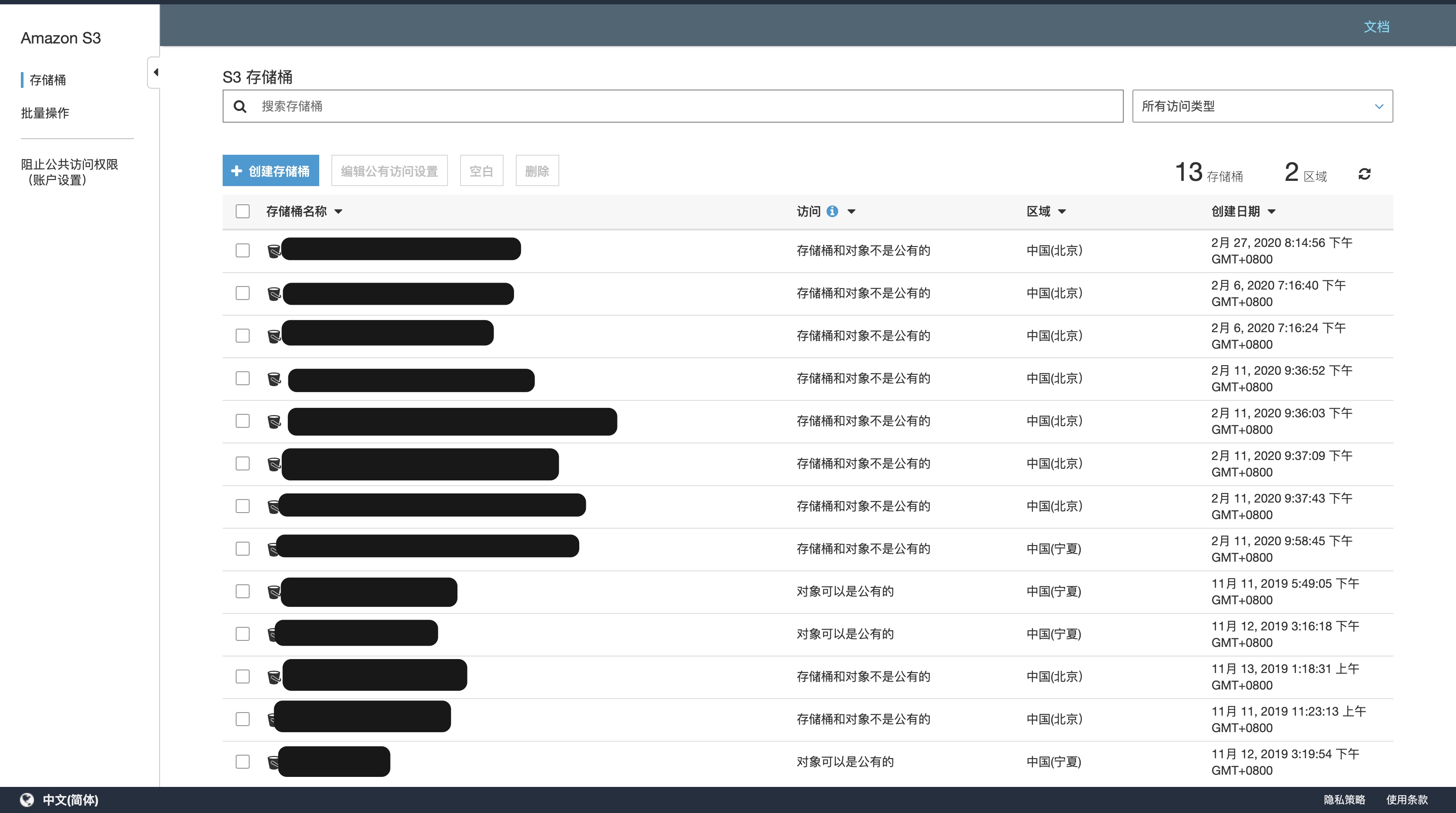Viewport: 1456px width, 813px height.
Task: Click the refresh buckets icon
Action: coord(1364,174)
